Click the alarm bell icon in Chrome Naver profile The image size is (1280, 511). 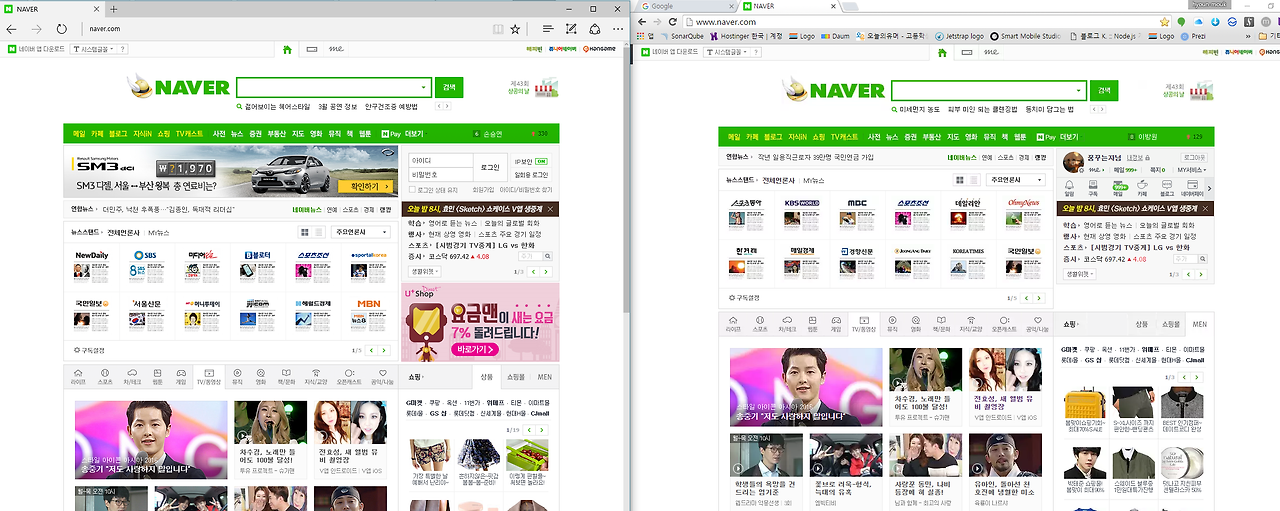point(1070,186)
